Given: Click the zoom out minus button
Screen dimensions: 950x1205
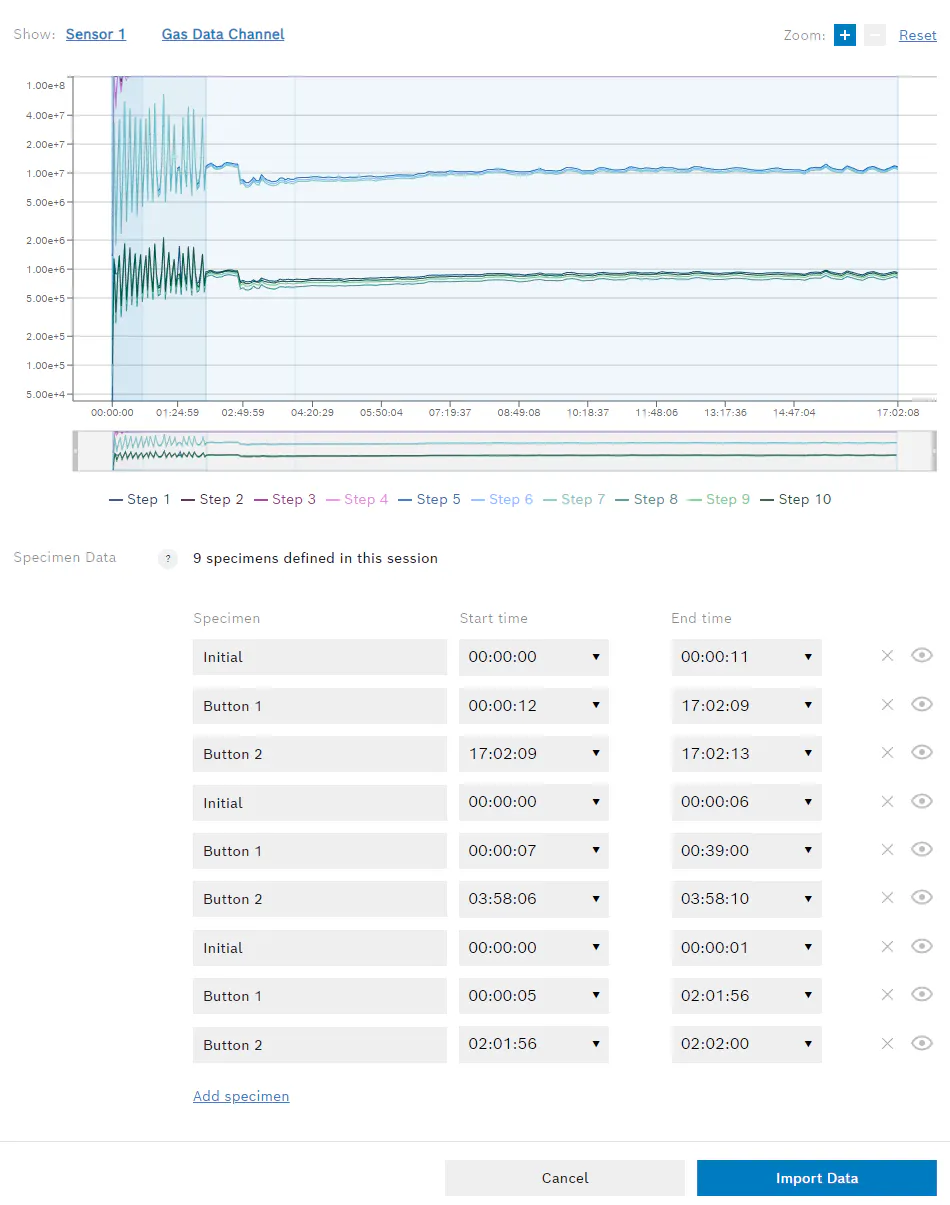Looking at the screenshot, I should point(875,35).
